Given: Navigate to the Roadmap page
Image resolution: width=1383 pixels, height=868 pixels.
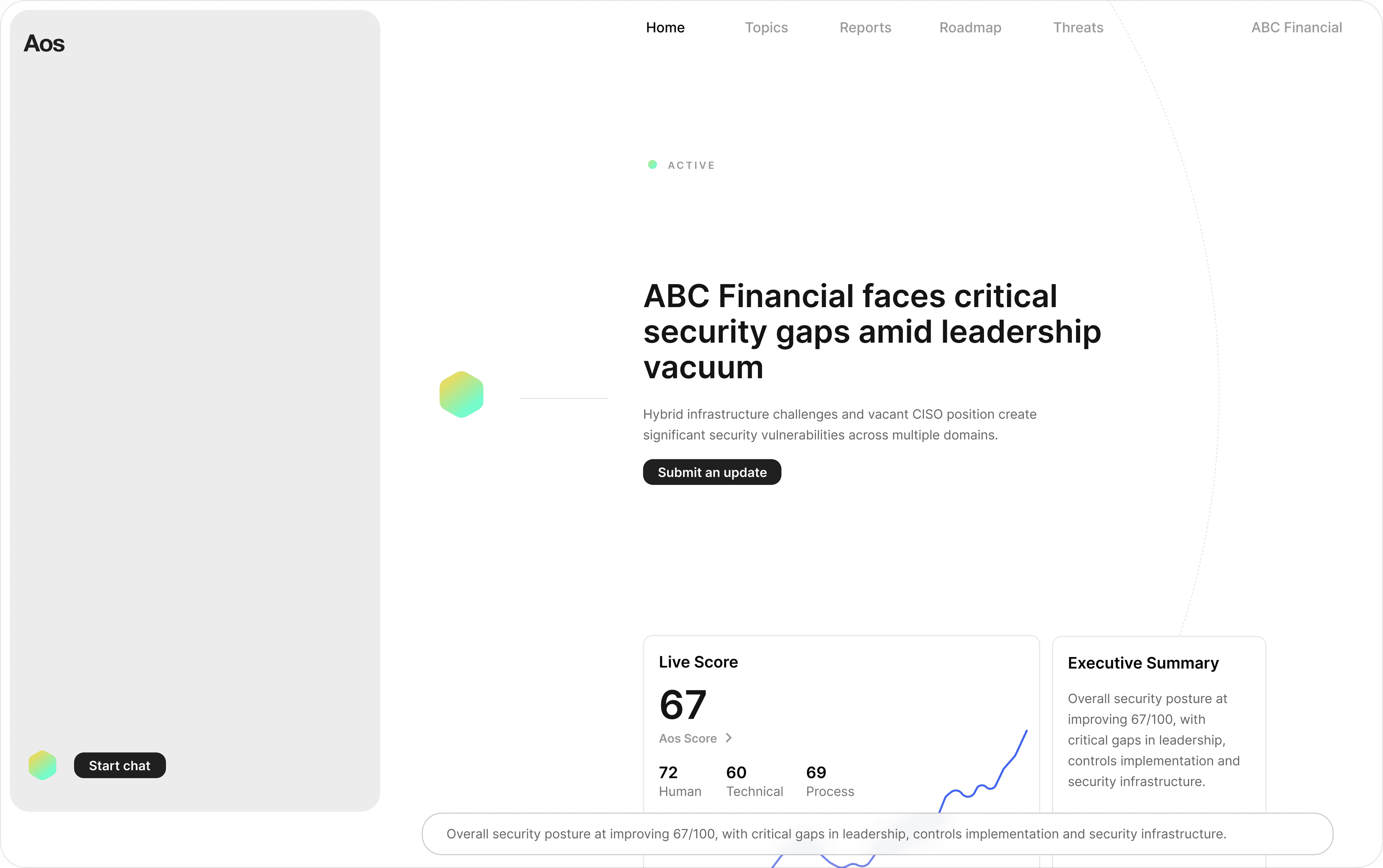Looking at the screenshot, I should click(970, 27).
